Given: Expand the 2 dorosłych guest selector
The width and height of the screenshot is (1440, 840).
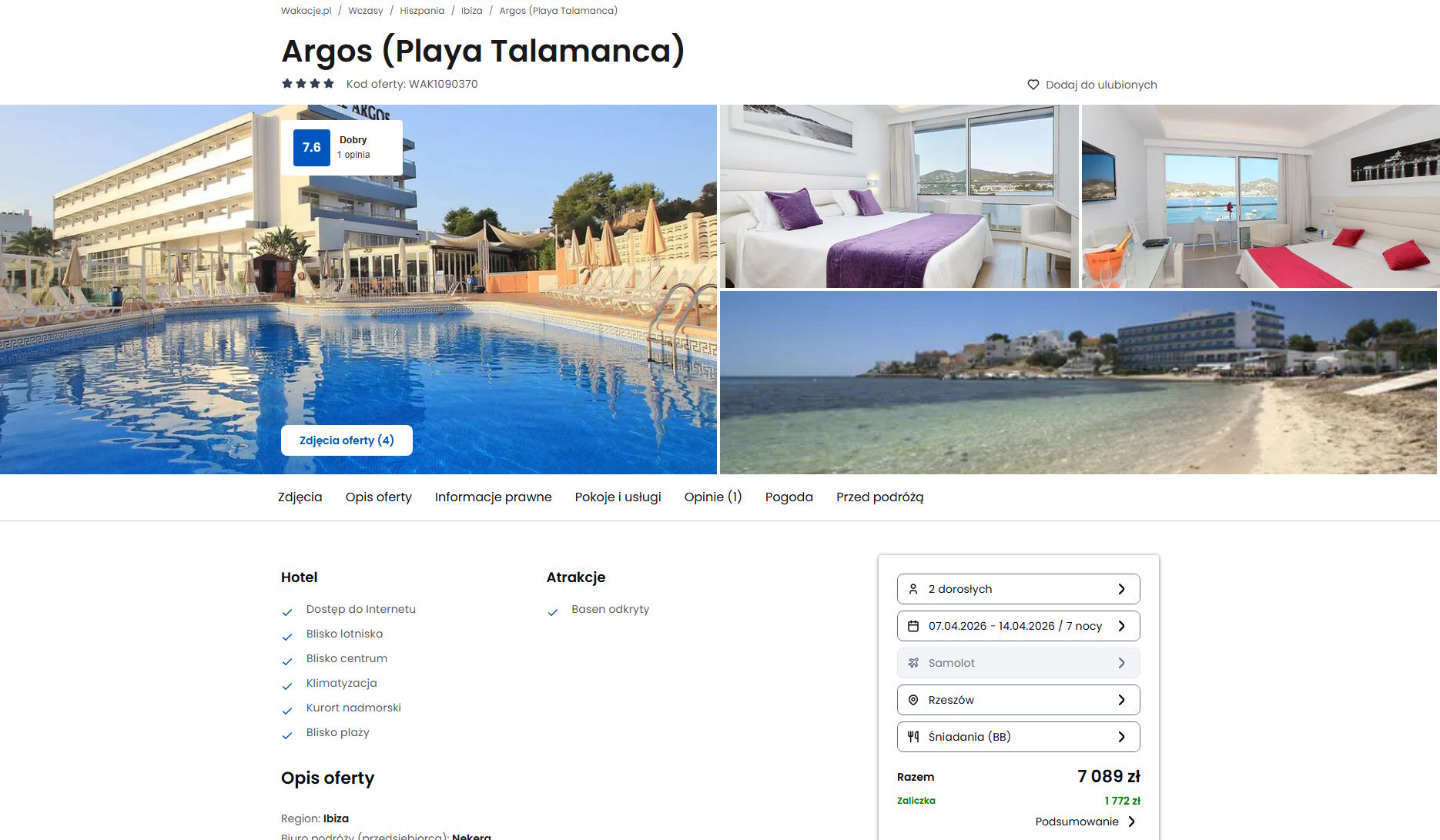Looking at the screenshot, I should (x=1019, y=589).
